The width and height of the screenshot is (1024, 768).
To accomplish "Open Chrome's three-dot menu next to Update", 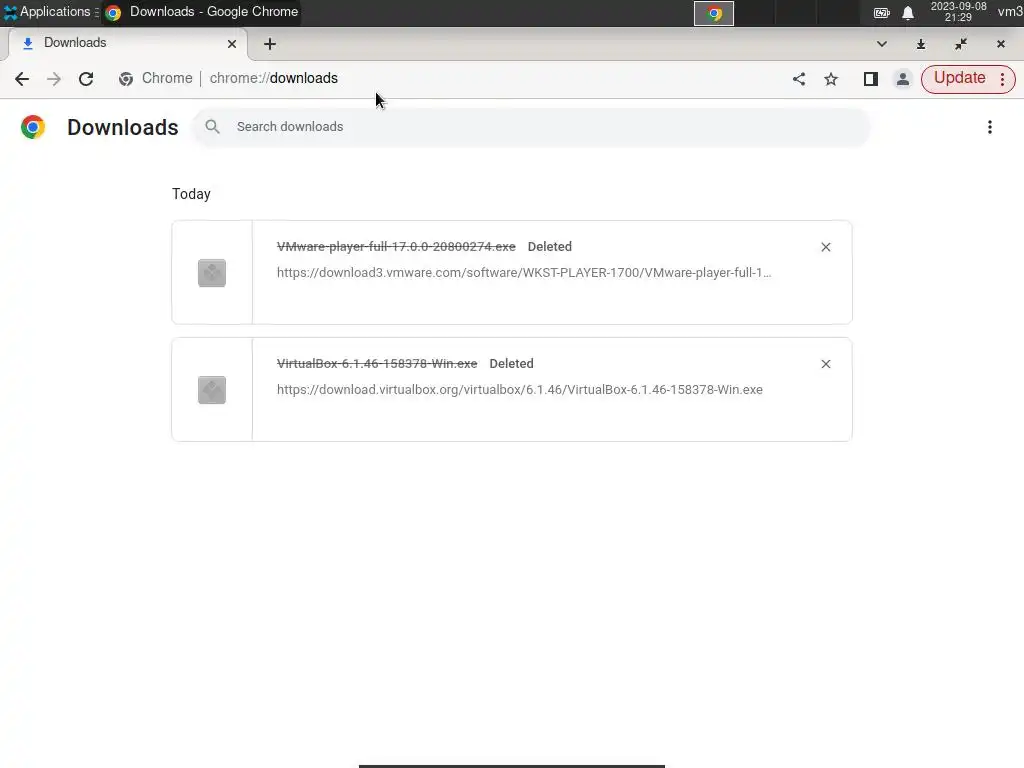I will (x=1002, y=79).
